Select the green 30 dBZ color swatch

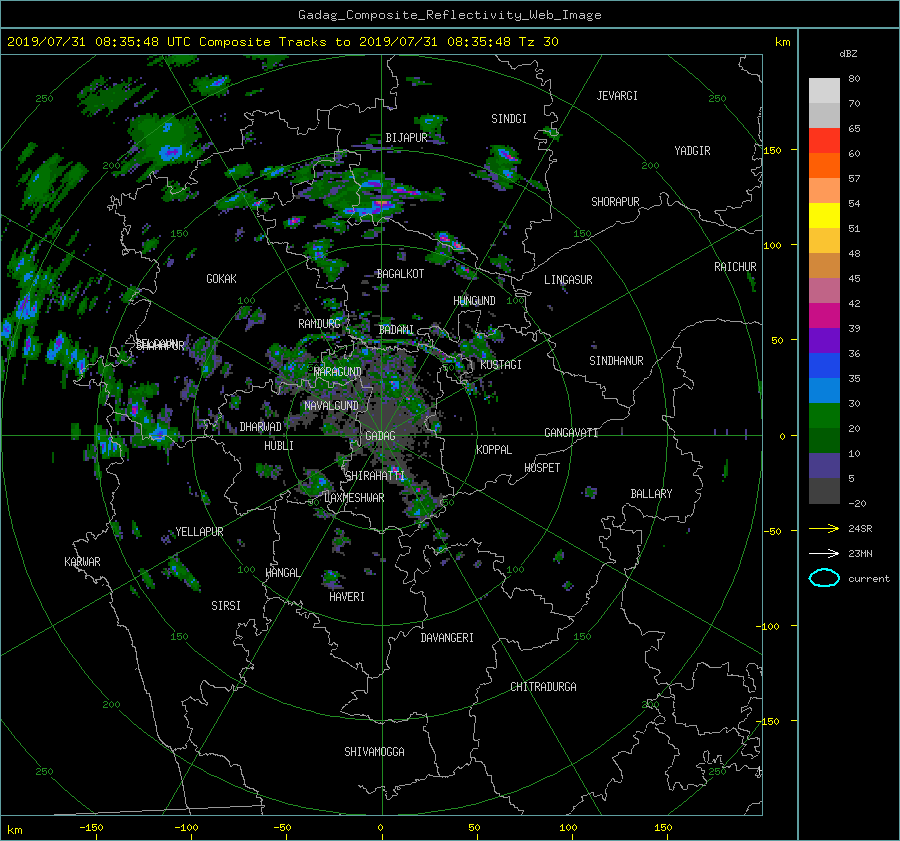[824, 415]
